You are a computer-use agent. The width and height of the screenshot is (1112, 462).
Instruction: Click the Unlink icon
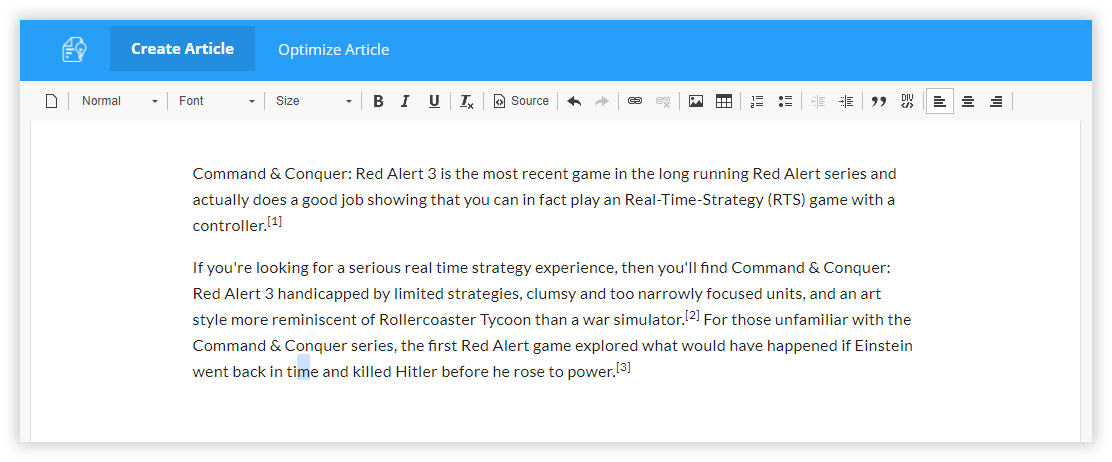coord(663,101)
